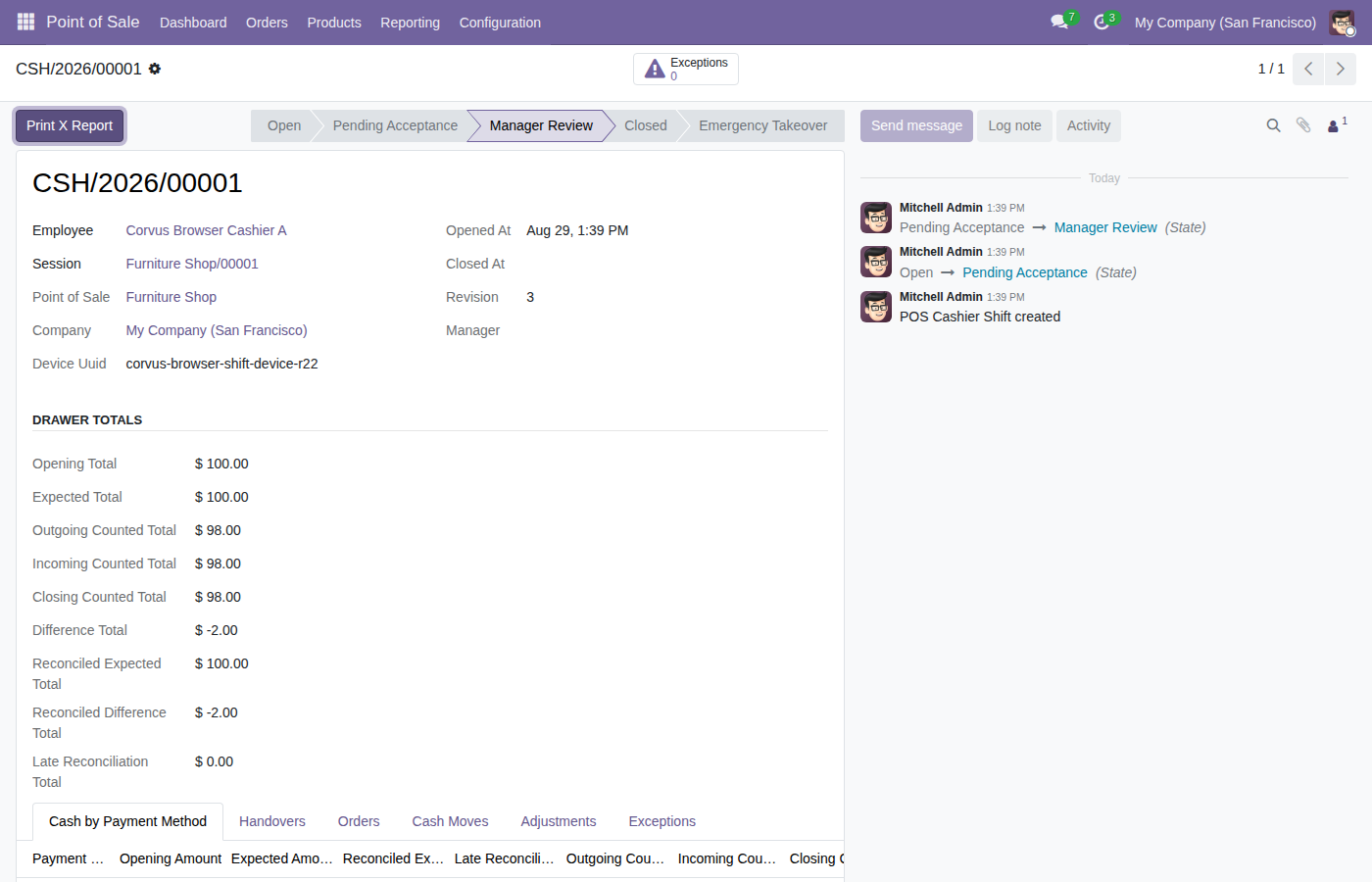Viewport: 1372px width, 882px height.
Task: Select the Emergency Takeover status stage
Action: [x=763, y=125]
